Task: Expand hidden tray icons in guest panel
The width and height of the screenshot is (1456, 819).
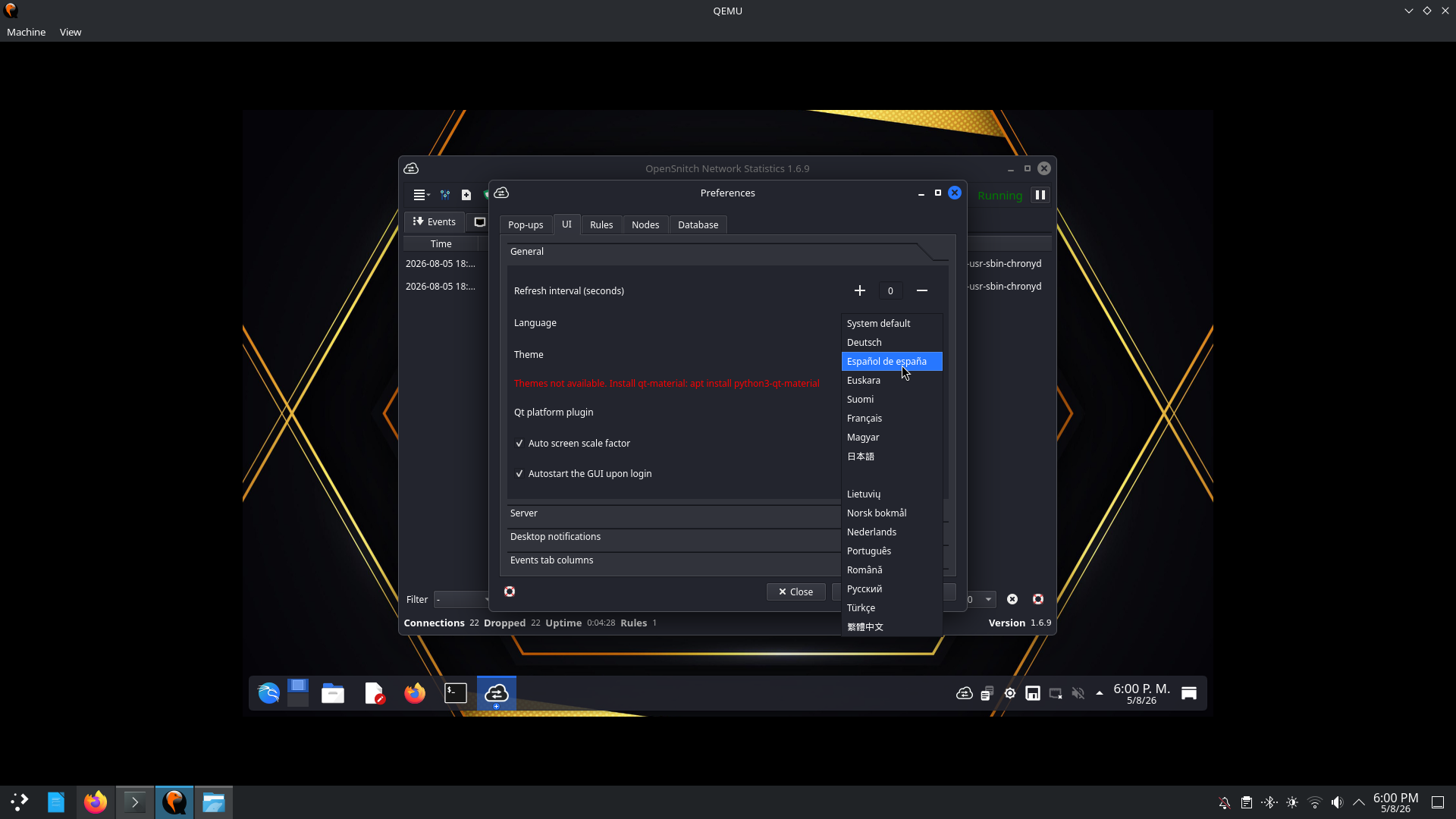Action: point(1100,693)
